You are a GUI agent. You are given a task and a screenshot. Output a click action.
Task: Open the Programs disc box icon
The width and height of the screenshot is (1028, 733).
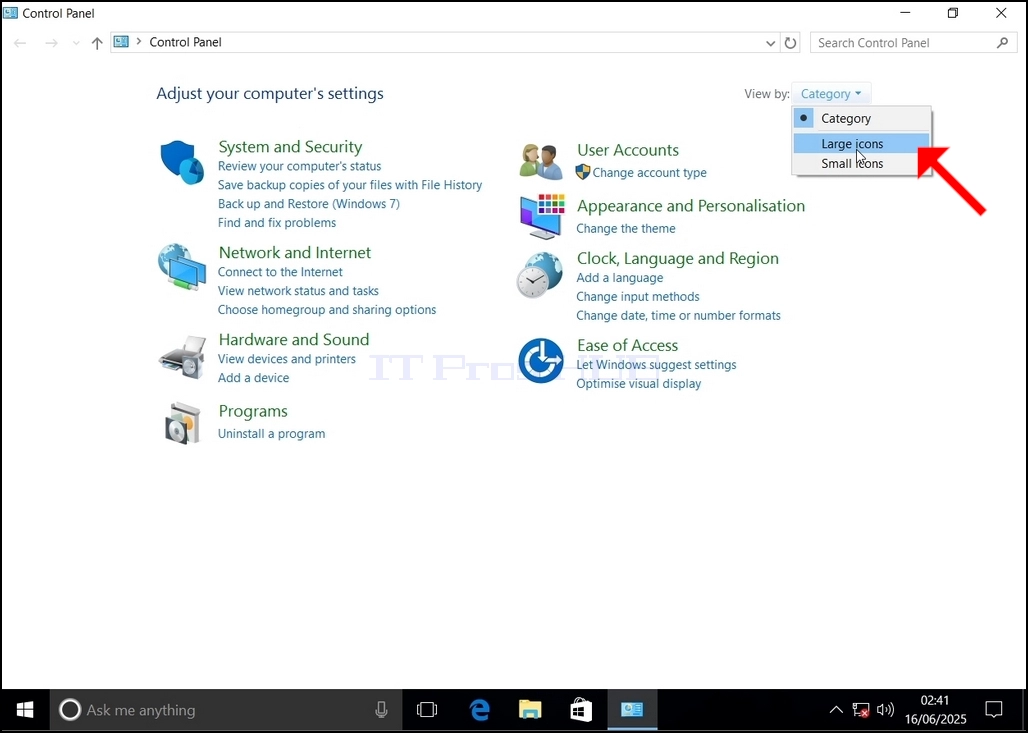pos(182,424)
